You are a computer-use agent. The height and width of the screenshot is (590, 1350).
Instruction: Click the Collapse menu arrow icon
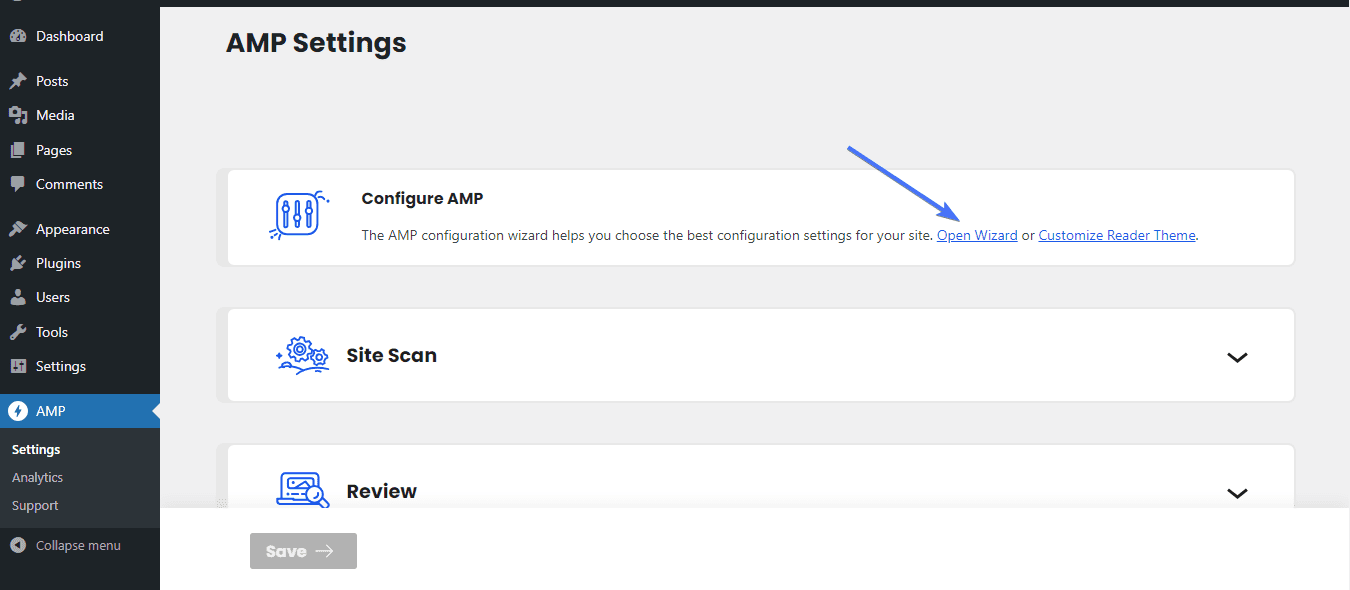[18, 546]
